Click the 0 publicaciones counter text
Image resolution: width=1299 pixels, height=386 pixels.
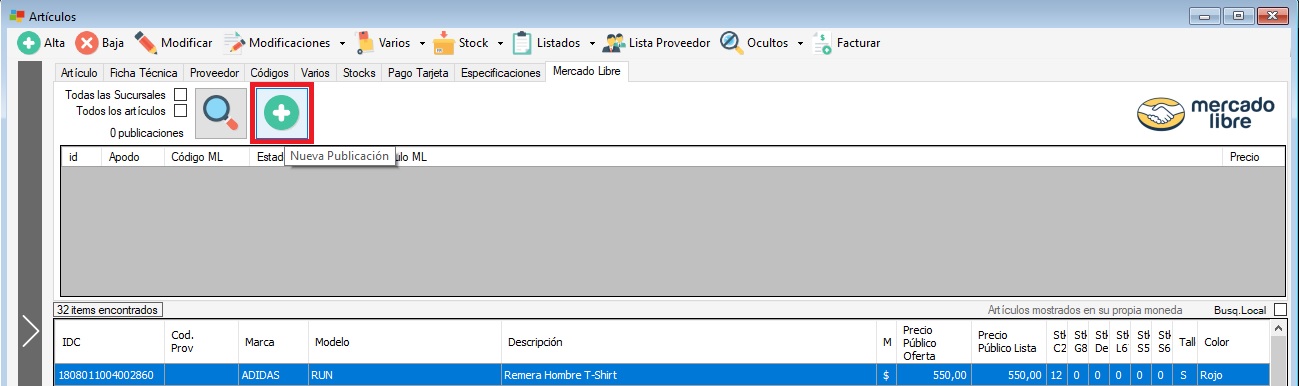147,132
